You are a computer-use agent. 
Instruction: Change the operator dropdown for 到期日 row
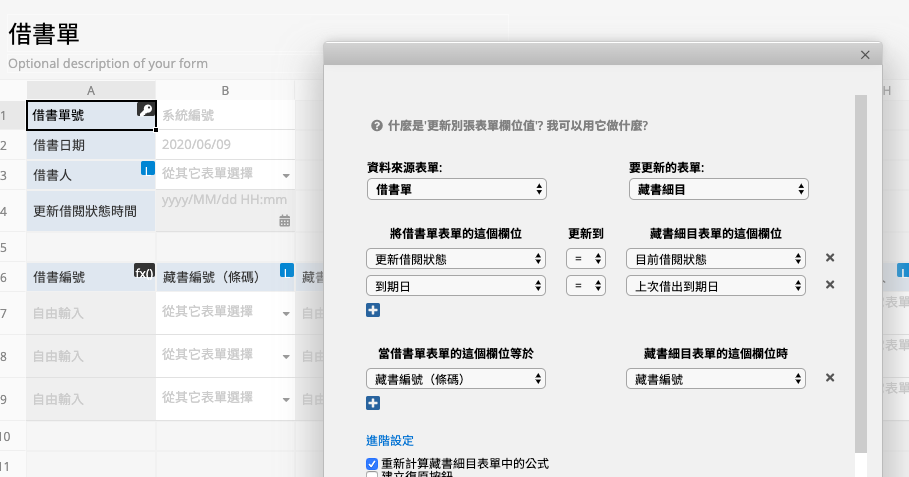click(586, 286)
